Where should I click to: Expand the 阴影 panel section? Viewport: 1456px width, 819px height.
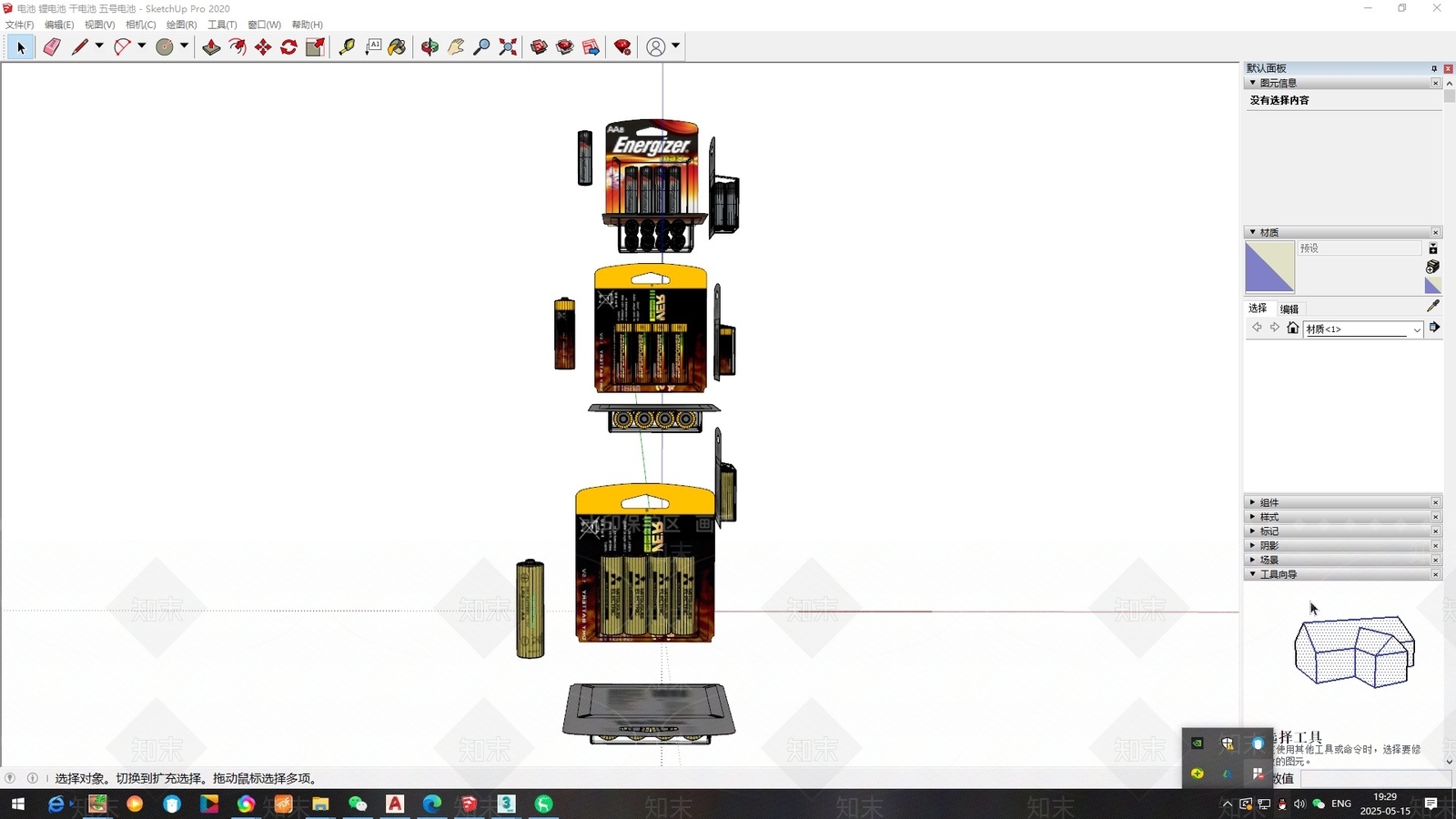(1342, 545)
